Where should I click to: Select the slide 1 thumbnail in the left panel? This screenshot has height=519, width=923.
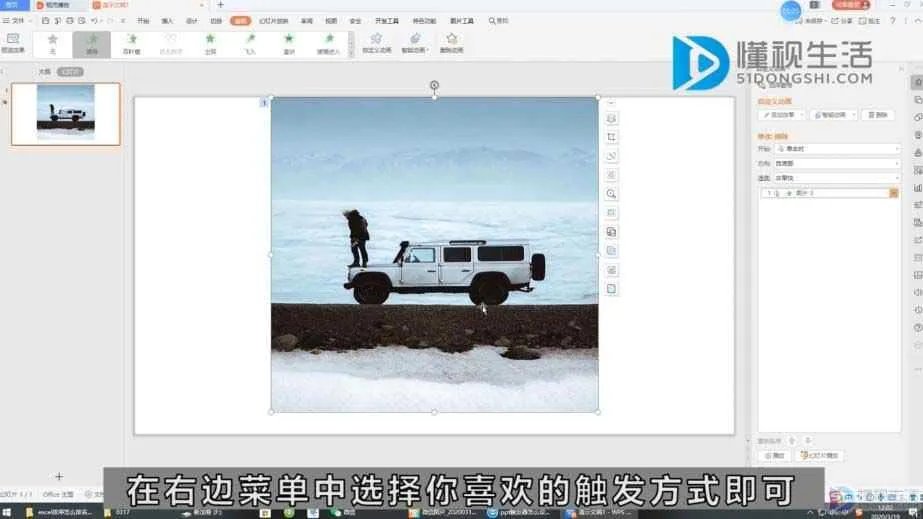pos(66,114)
